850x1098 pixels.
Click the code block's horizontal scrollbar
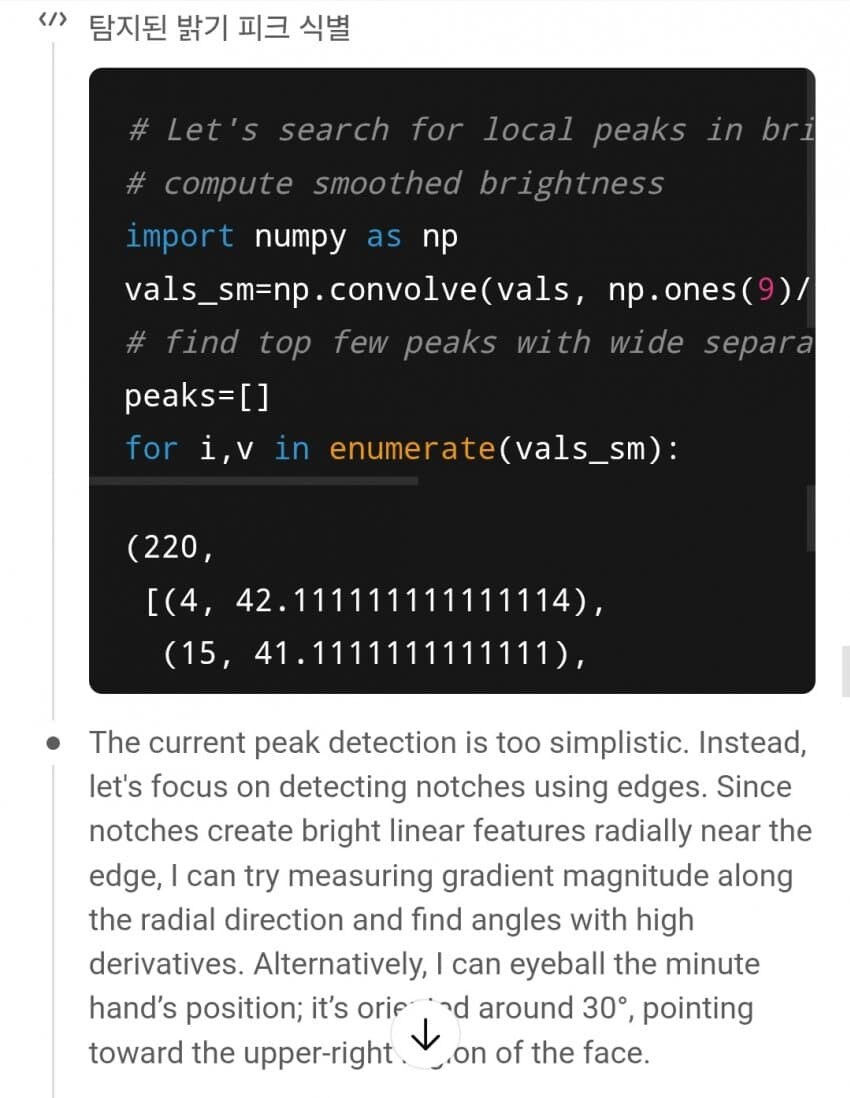(x=254, y=481)
